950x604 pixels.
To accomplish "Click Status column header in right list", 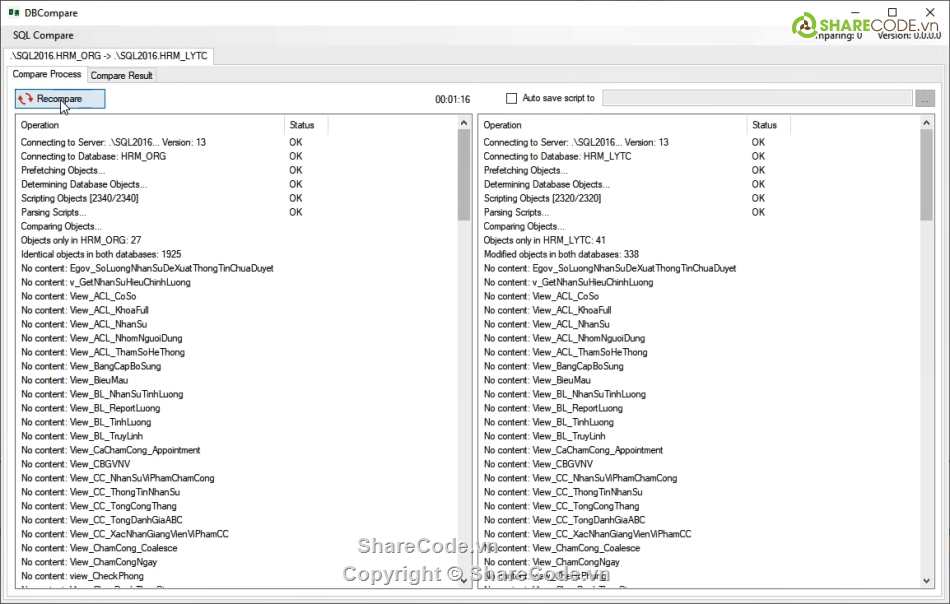I will 769,125.
